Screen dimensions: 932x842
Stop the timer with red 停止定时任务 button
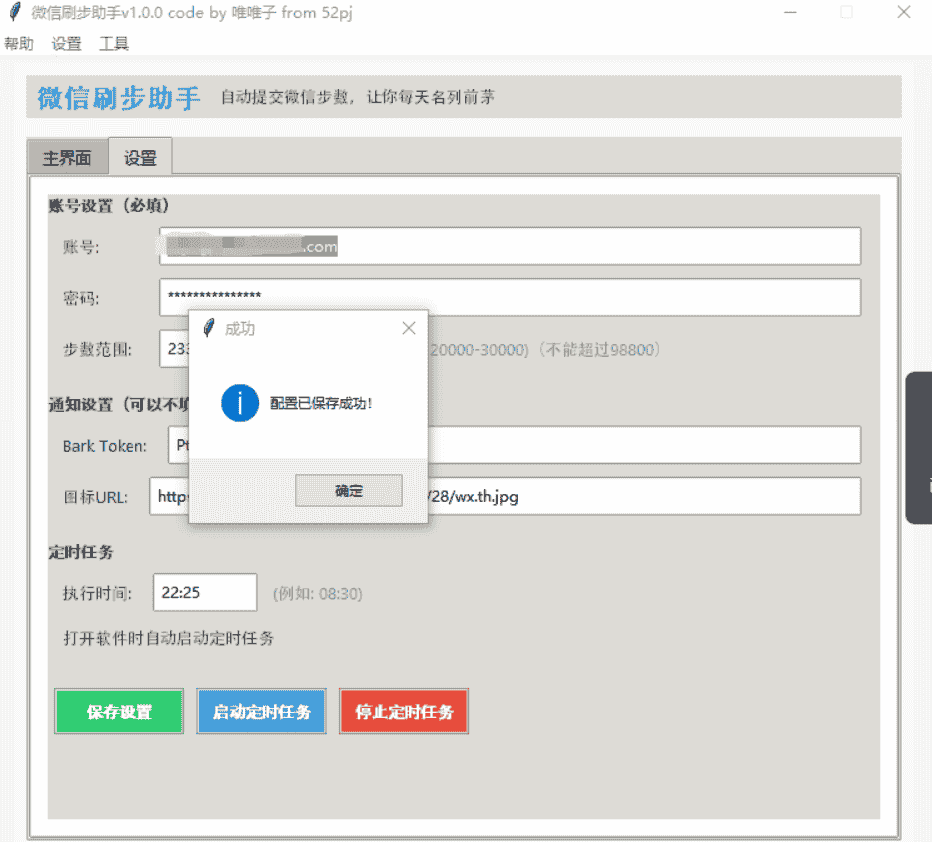point(403,711)
